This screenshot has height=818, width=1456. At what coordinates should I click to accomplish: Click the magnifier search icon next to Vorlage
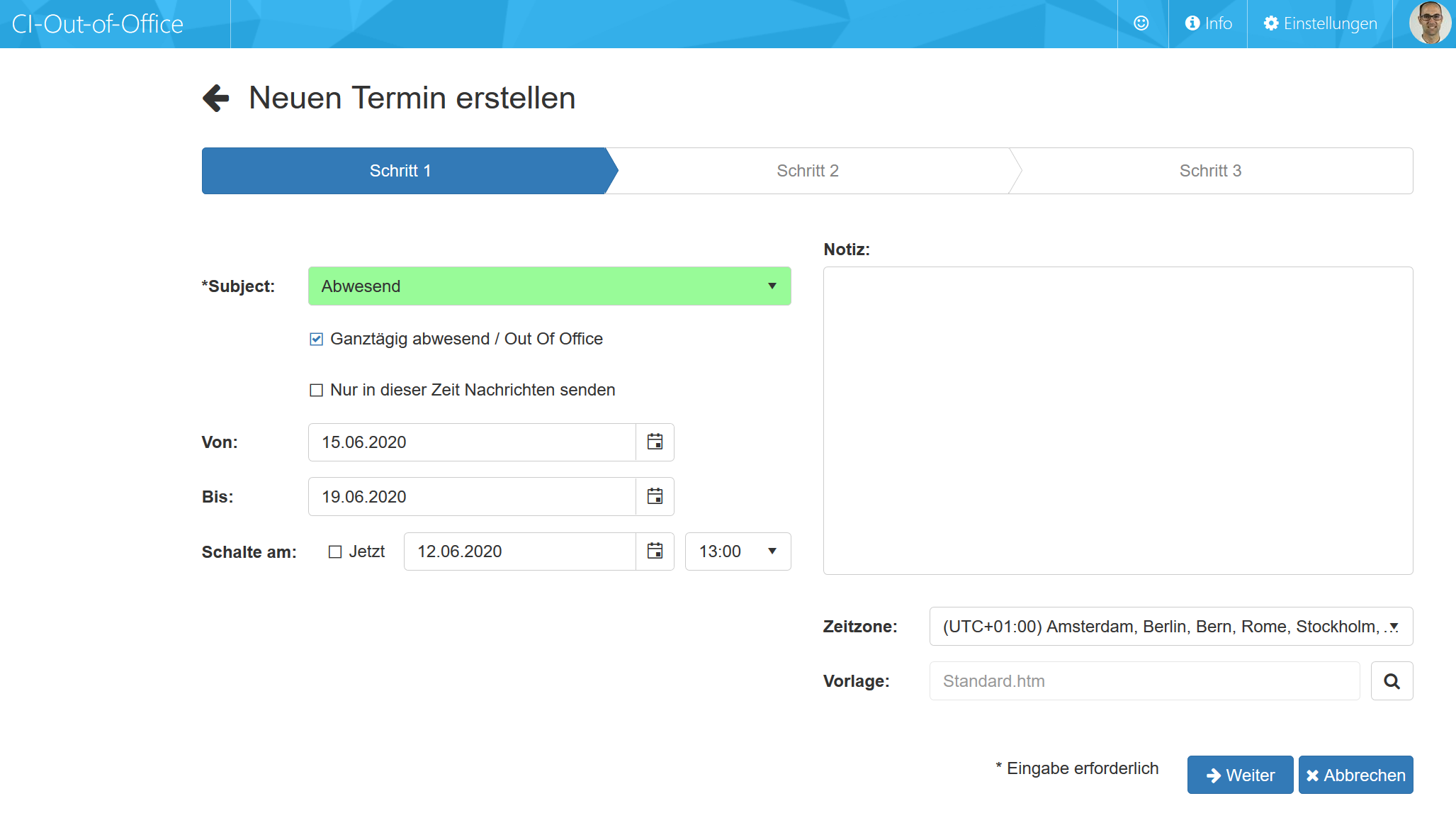pos(1392,681)
